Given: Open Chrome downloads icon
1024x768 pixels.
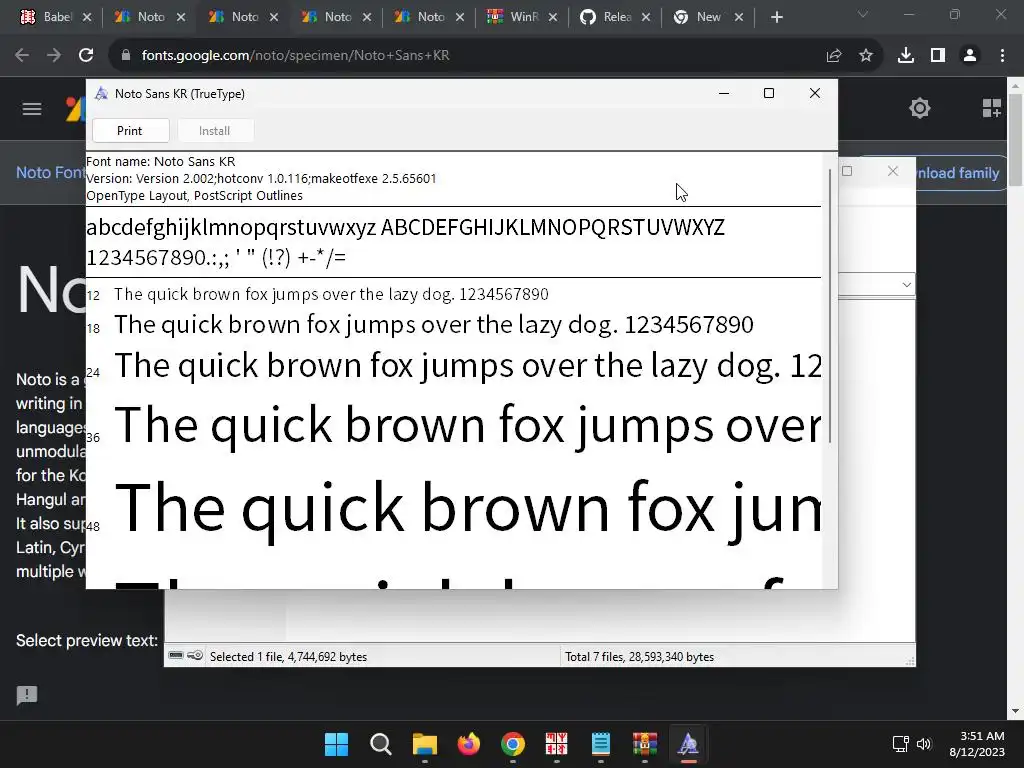Looking at the screenshot, I should [x=906, y=56].
